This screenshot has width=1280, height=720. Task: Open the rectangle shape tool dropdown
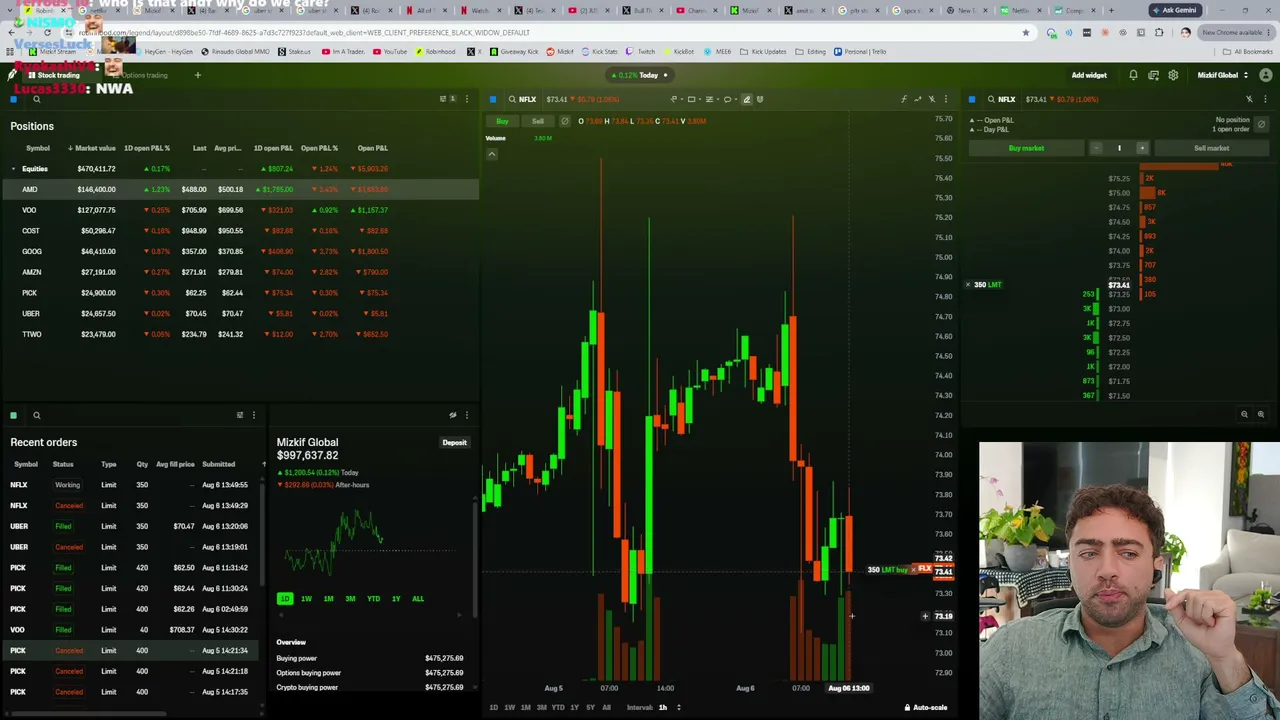694,99
